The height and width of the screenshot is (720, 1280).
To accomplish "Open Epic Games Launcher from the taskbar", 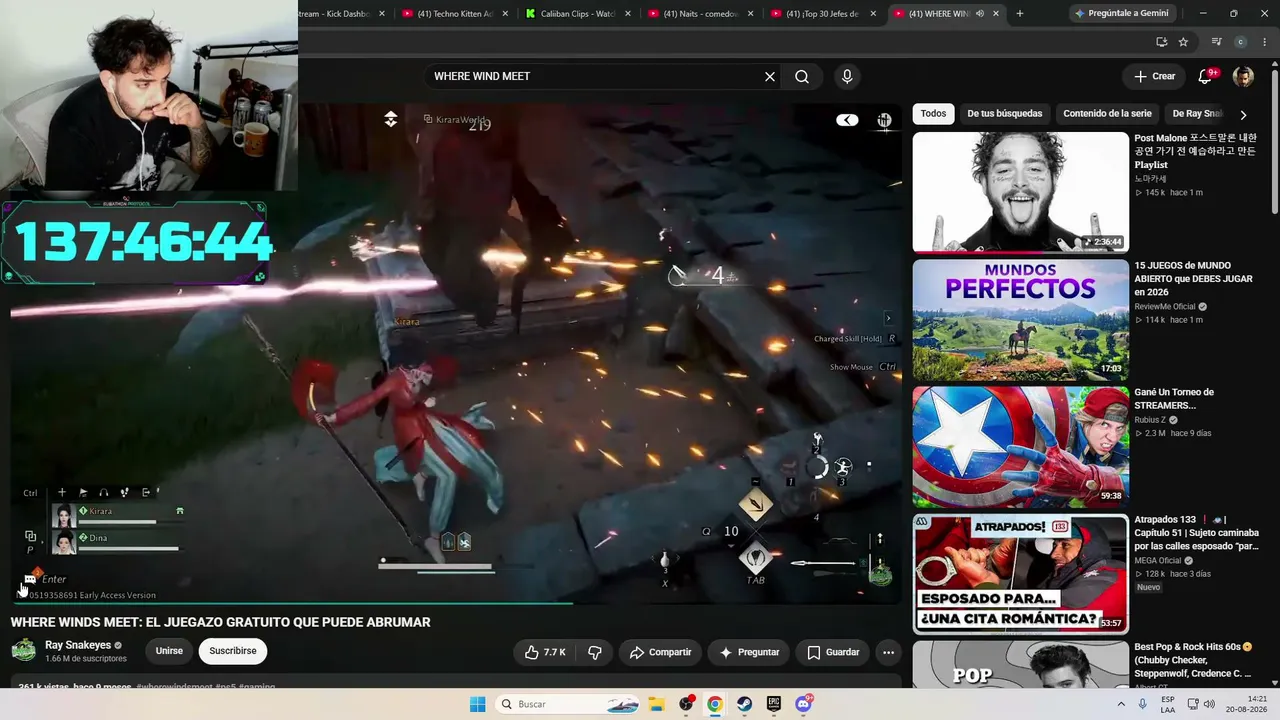I will click(x=774, y=704).
